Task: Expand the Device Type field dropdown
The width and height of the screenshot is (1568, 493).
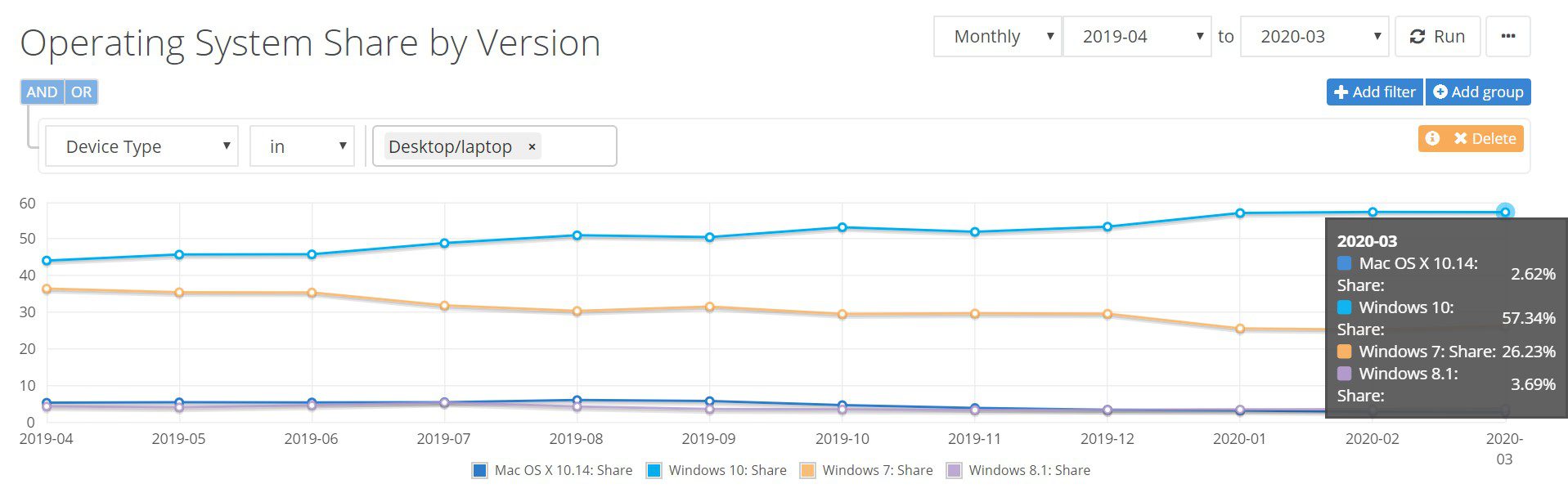Action: pyautogui.click(x=141, y=146)
